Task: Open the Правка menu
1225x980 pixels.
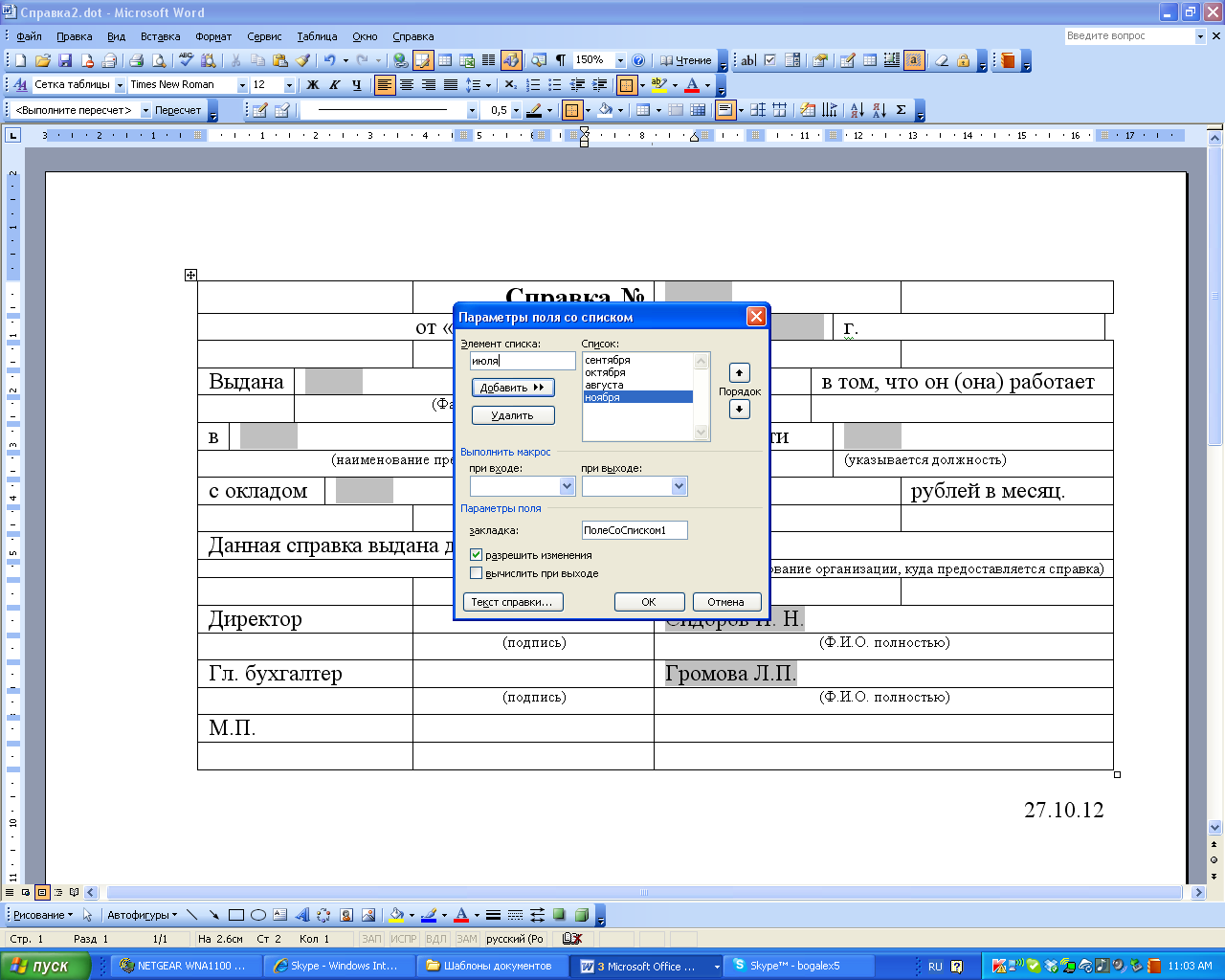Action: tap(74, 36)
